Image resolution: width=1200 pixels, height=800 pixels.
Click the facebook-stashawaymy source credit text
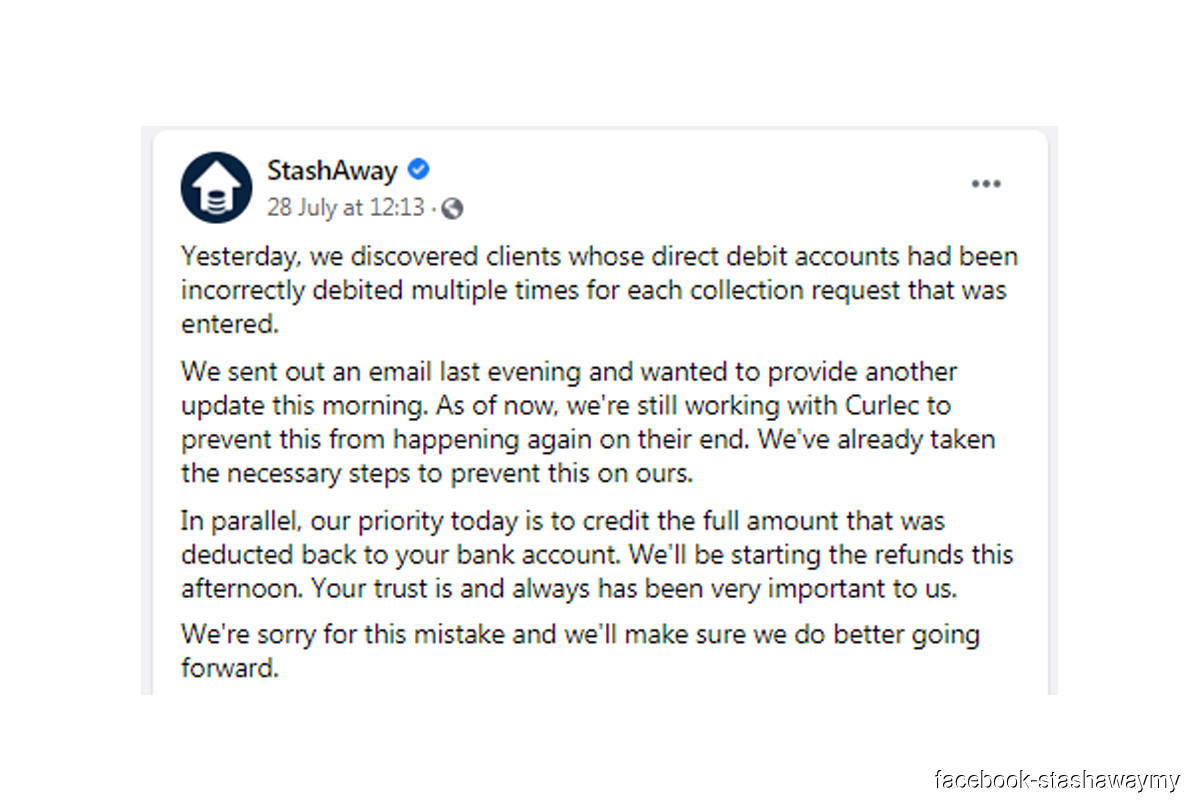pyautogui.click(x=1057, y=779)
